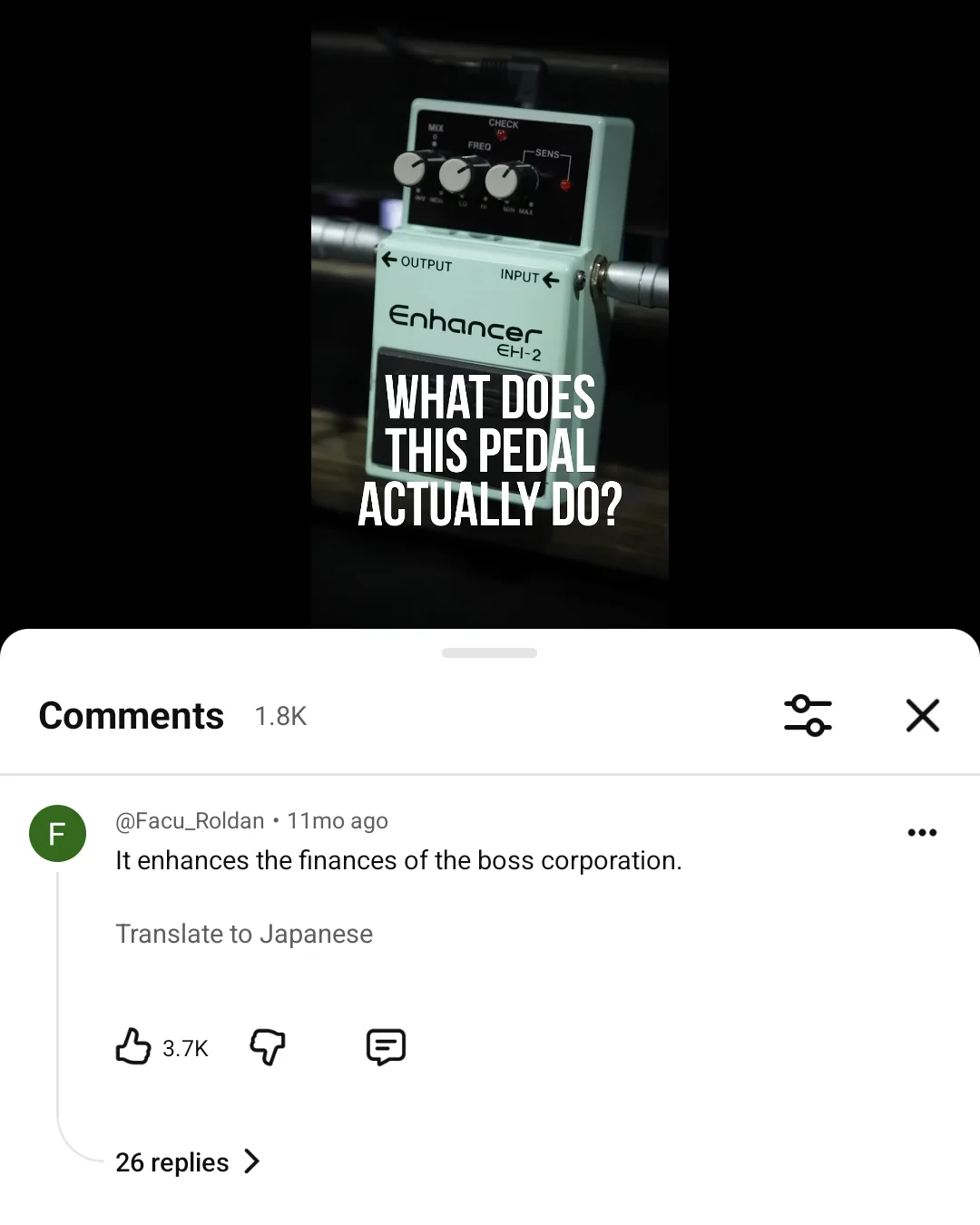
Task: Tap the 11mo ago timestamp
Action: click(338, 820)
